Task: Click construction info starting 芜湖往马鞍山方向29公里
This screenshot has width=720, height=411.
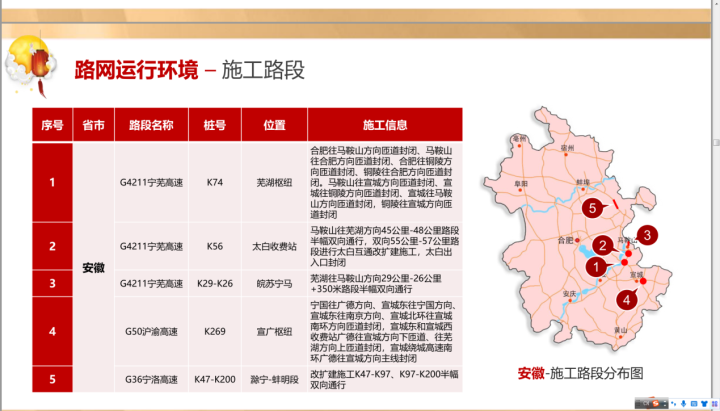Action: [x=385, y=283]
